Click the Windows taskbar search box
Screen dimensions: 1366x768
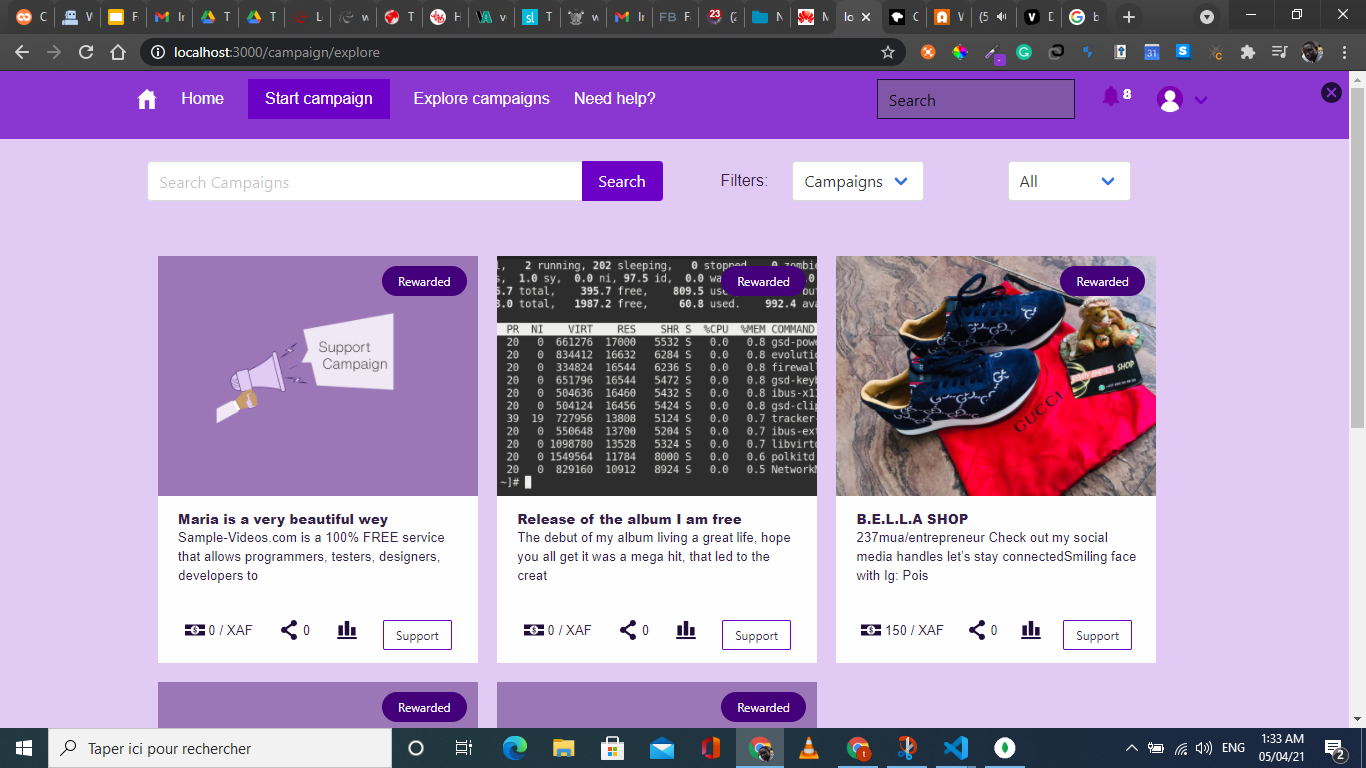pos(220,748)
